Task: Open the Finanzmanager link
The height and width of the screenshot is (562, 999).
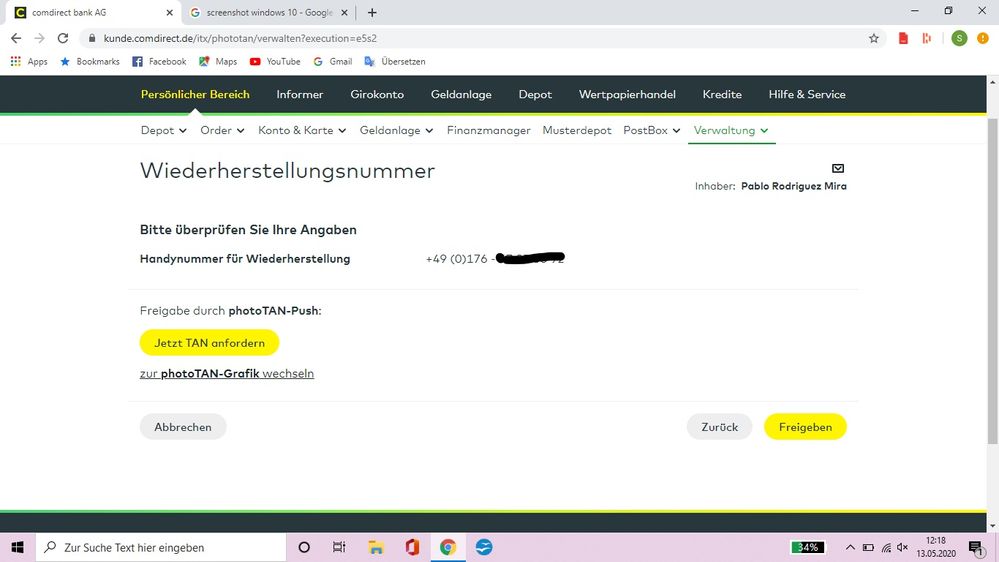Action: (488, 130)
